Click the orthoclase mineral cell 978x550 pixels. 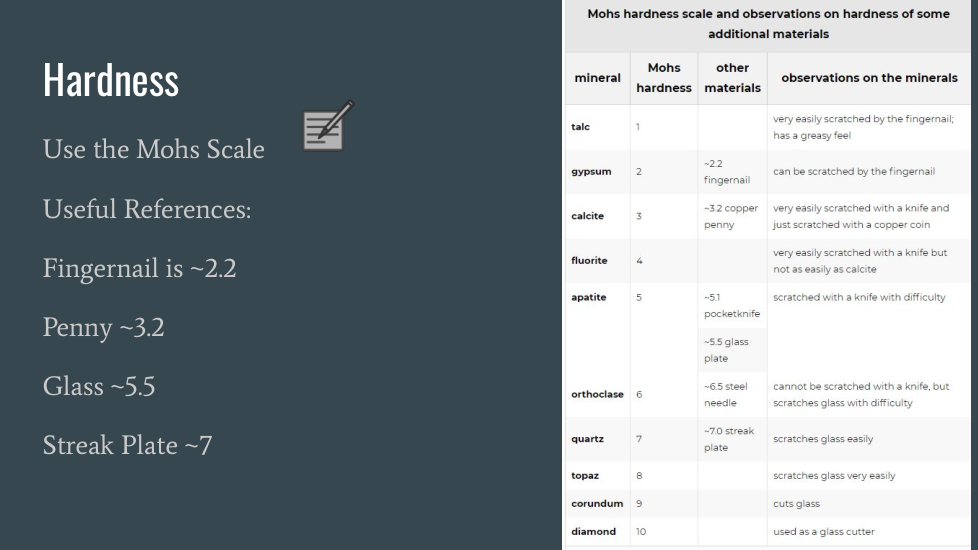[597, 394]
